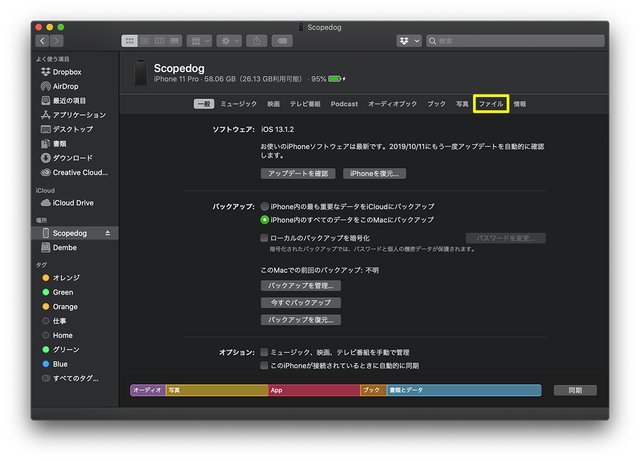
Task: Switch to list view in toolbar
Action: click(x=144, y=41)
